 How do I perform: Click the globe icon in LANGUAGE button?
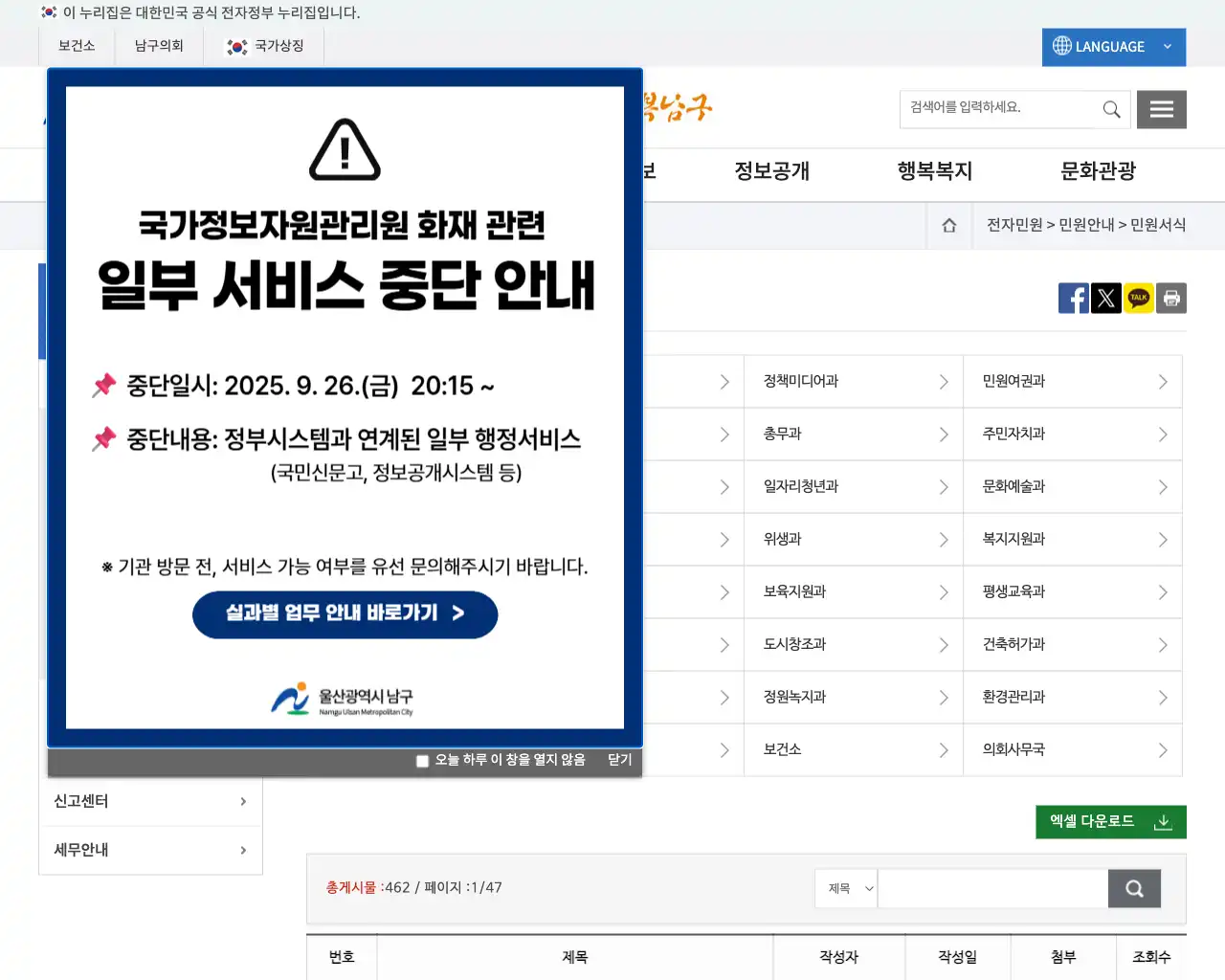coord(1062,46)
